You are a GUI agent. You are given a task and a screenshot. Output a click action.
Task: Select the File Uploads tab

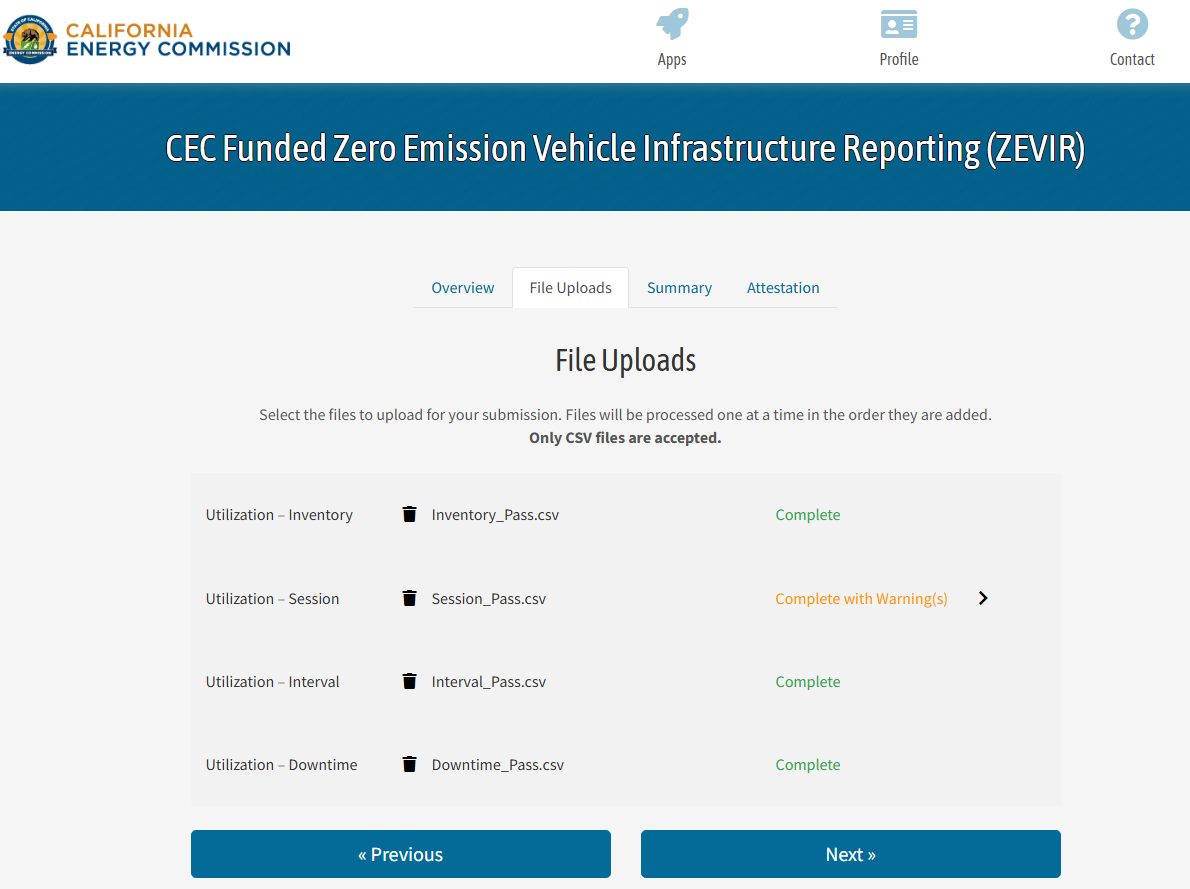point(570,287)
